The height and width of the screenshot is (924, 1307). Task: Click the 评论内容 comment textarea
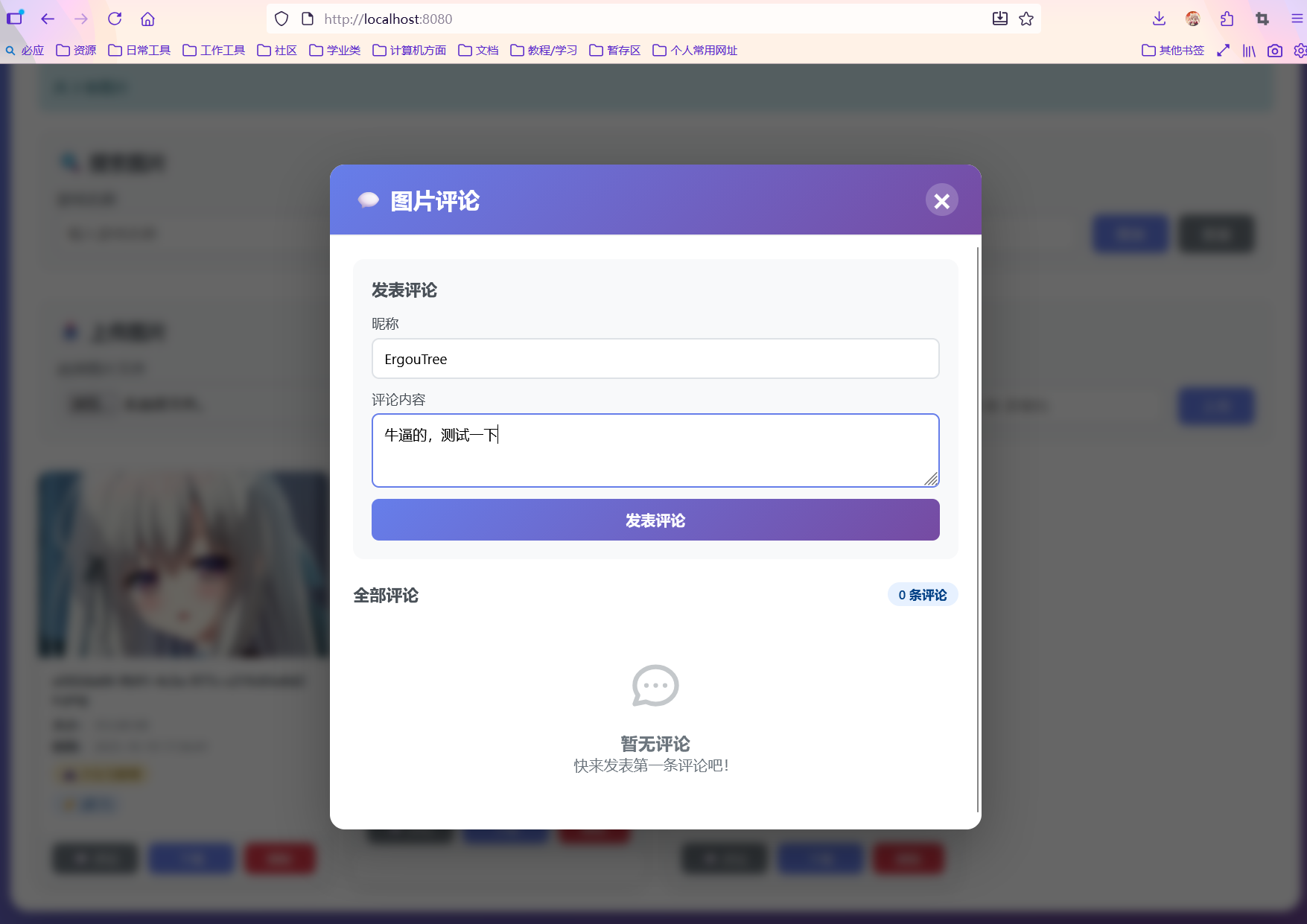(x=655, y=450)
